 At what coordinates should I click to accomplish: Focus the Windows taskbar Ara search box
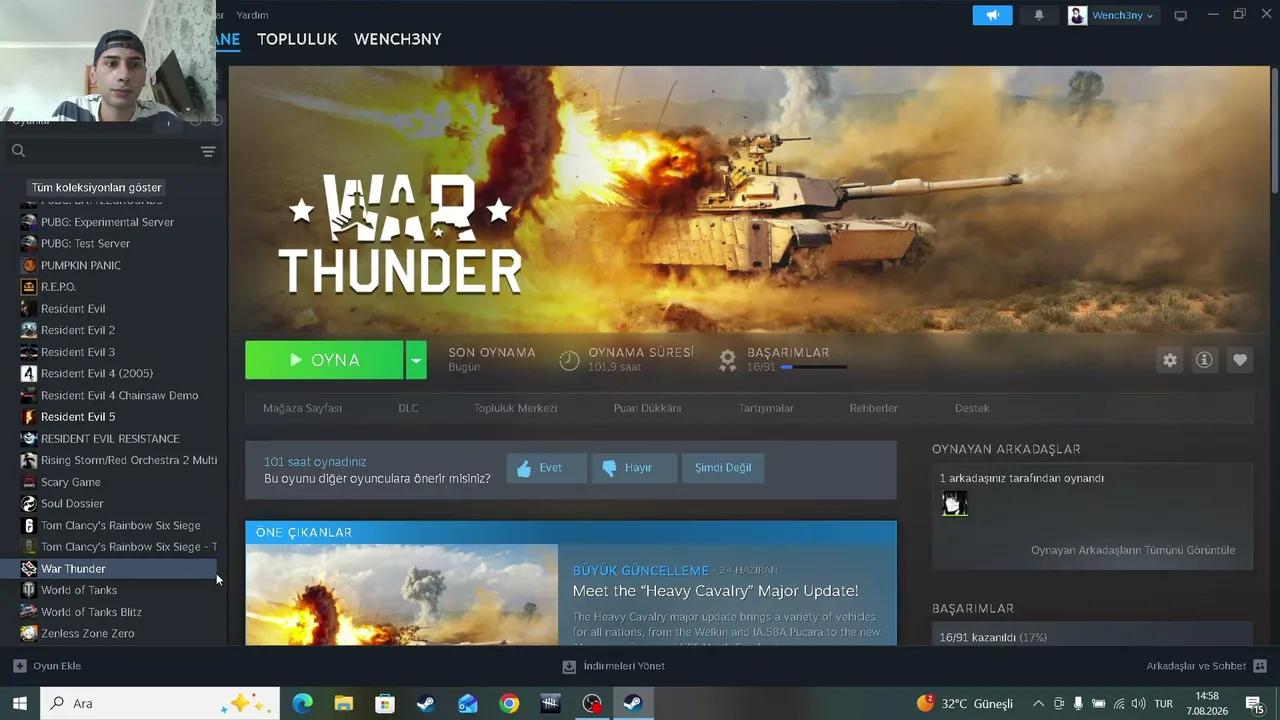point(160,704)
